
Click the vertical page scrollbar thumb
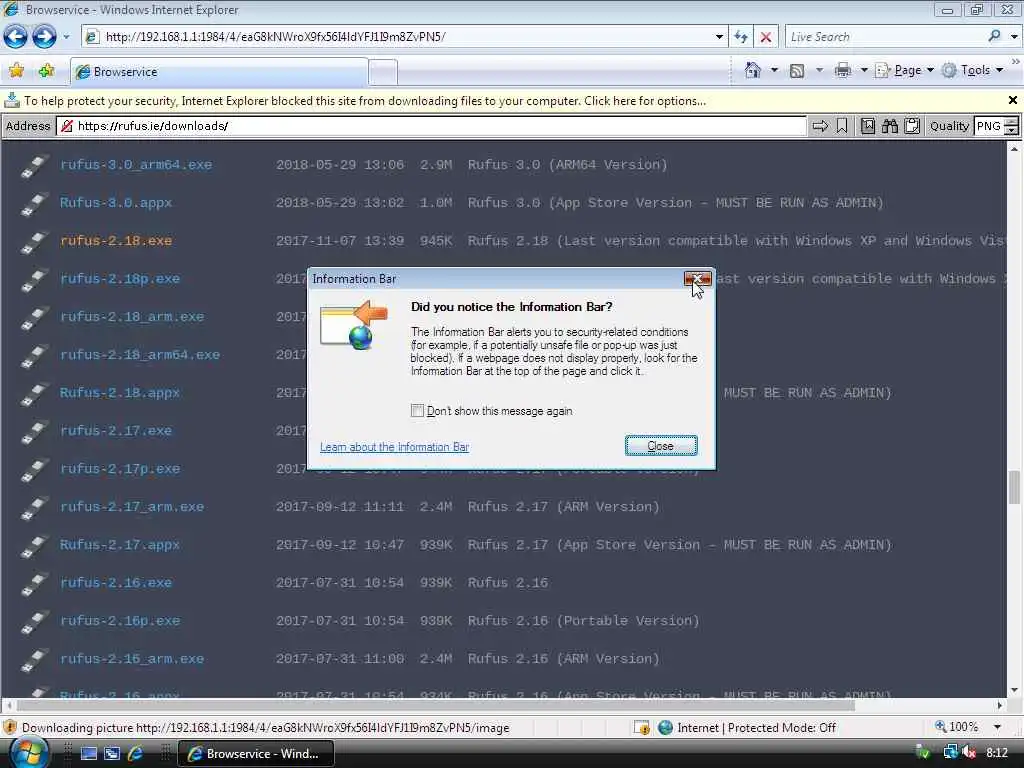tap(1014, 487)
